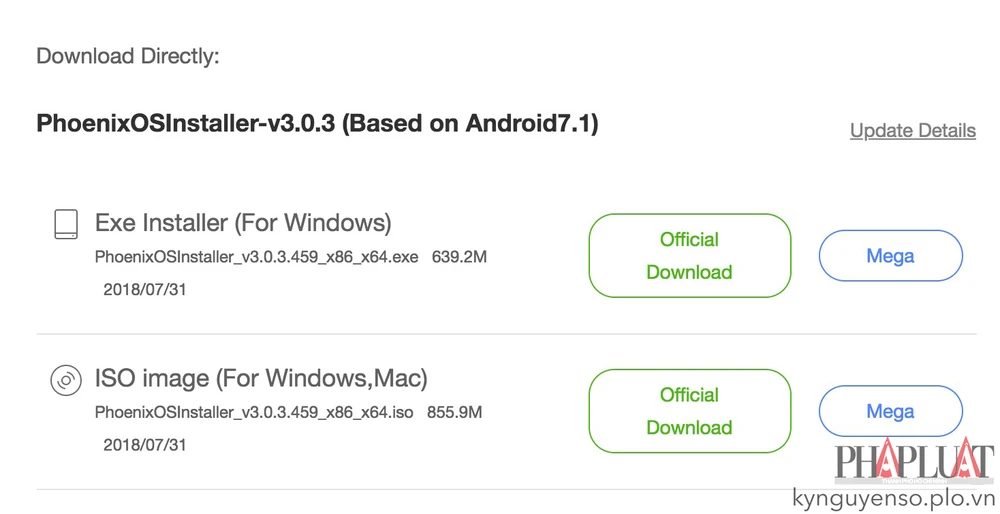Click the 639.2M file size text
This screenshot has width=1000, height=514.
tap(459, 257)
